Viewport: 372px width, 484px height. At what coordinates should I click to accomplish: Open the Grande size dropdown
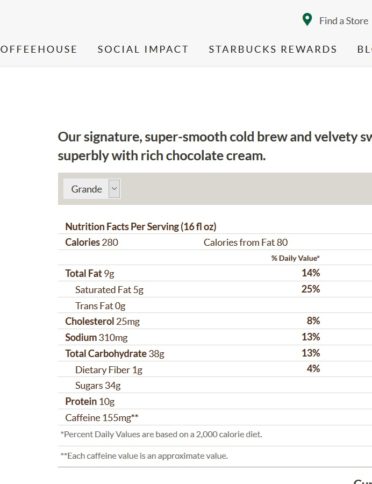coord(92,189)
